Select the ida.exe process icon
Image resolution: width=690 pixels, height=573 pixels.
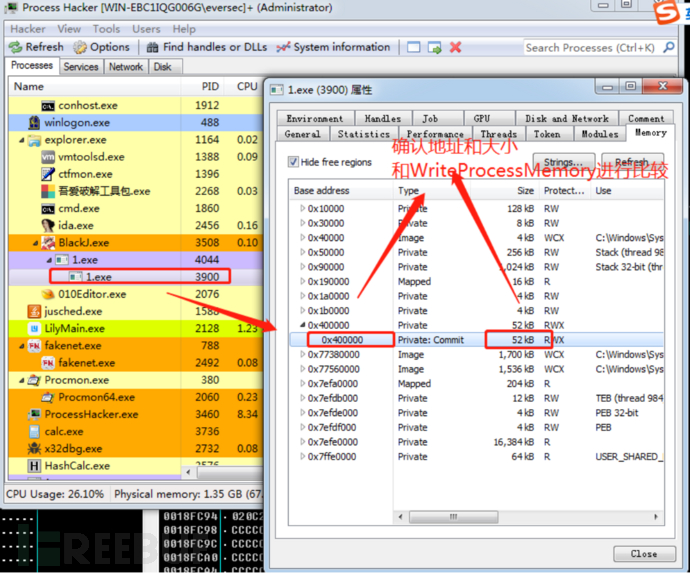(x=49, y=226)
